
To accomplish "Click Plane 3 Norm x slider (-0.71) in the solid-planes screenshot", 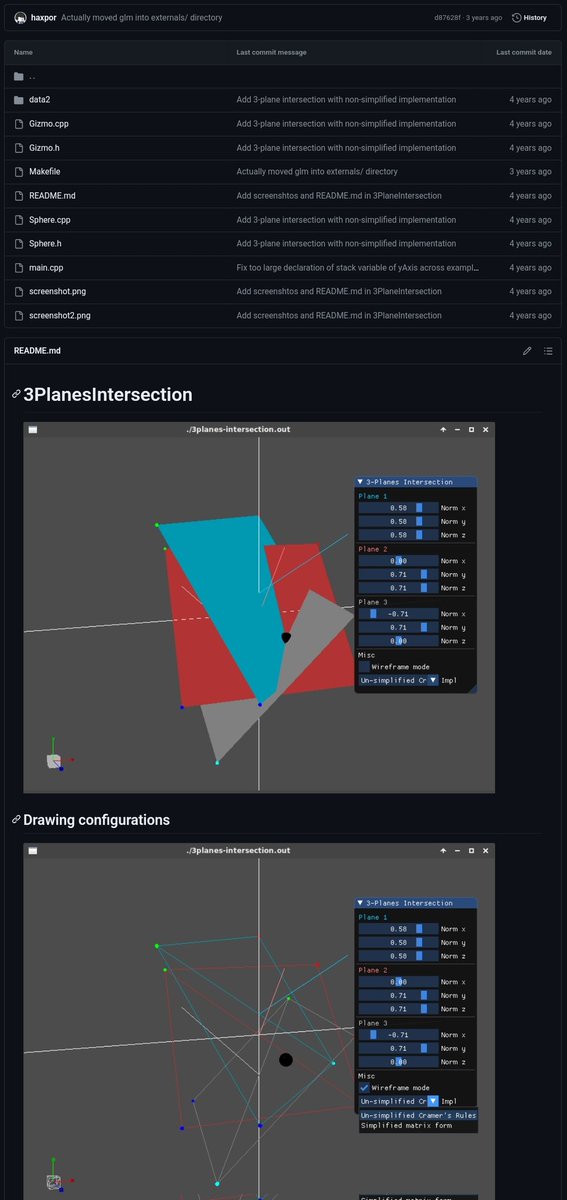I will (398, 614).
